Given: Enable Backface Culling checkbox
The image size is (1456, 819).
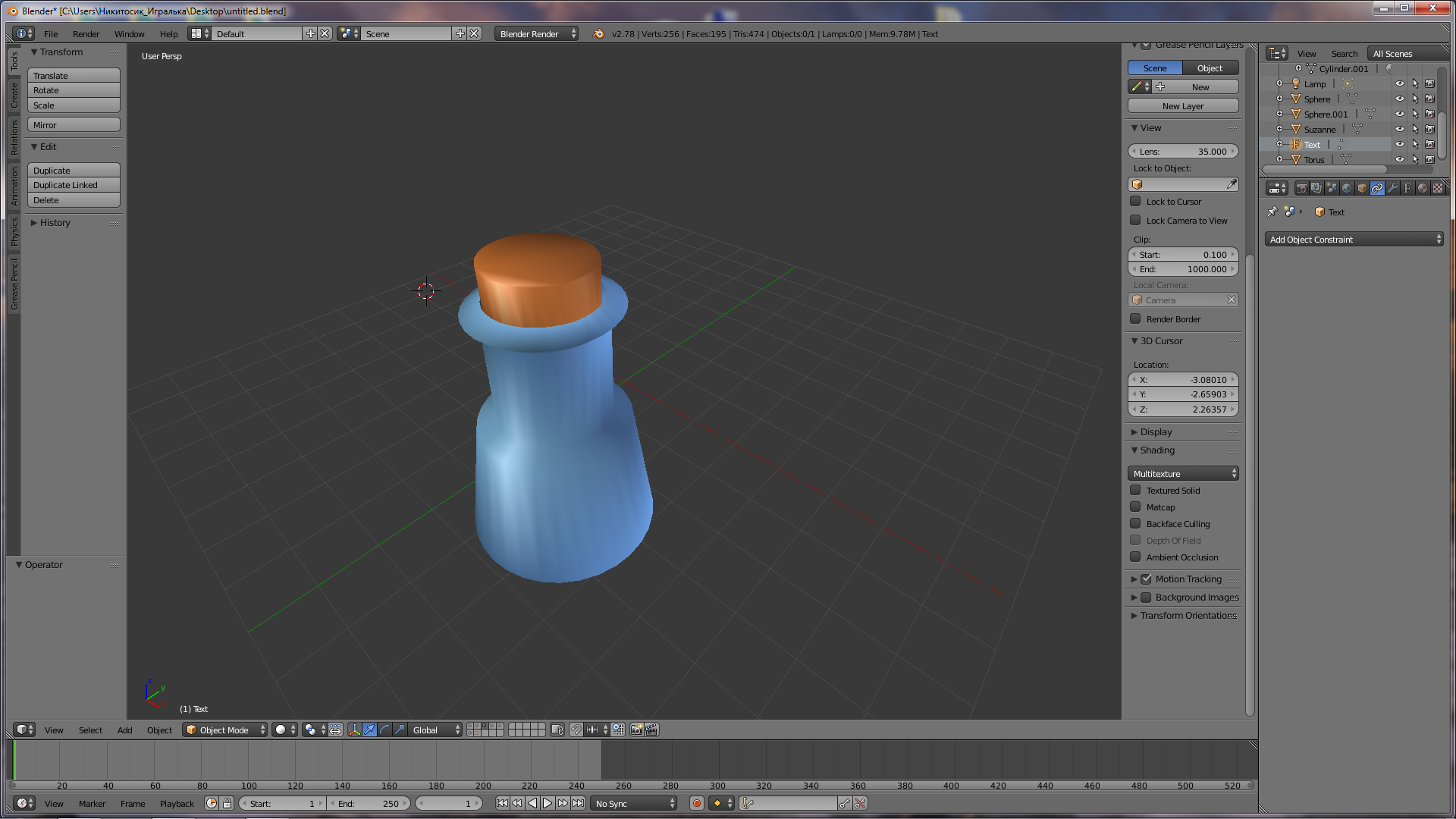Looking at the screenshot, I should pyautogui.click(x=1135, y=524).
